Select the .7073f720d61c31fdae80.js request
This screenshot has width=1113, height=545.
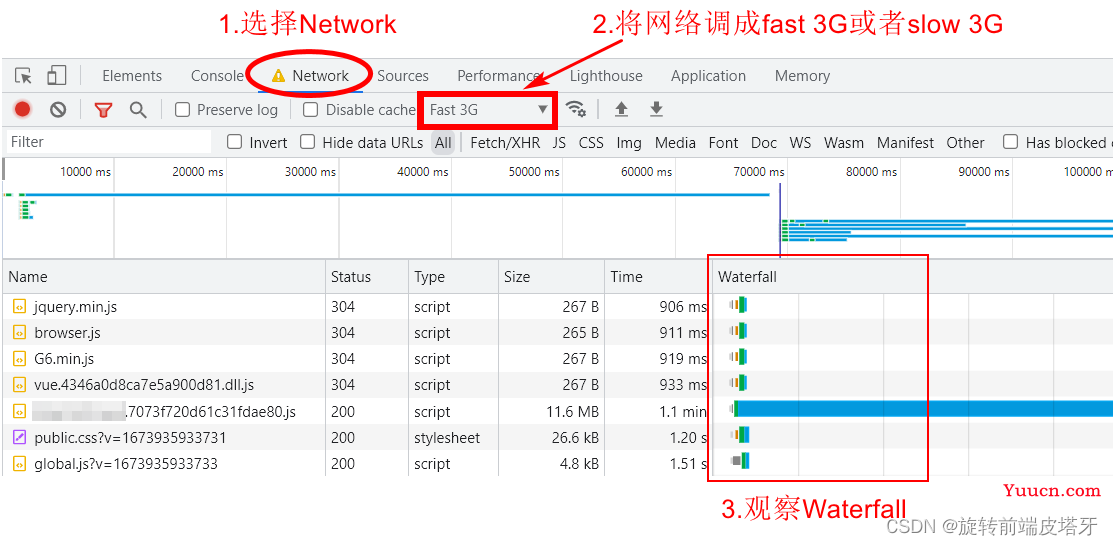(557, 412)
